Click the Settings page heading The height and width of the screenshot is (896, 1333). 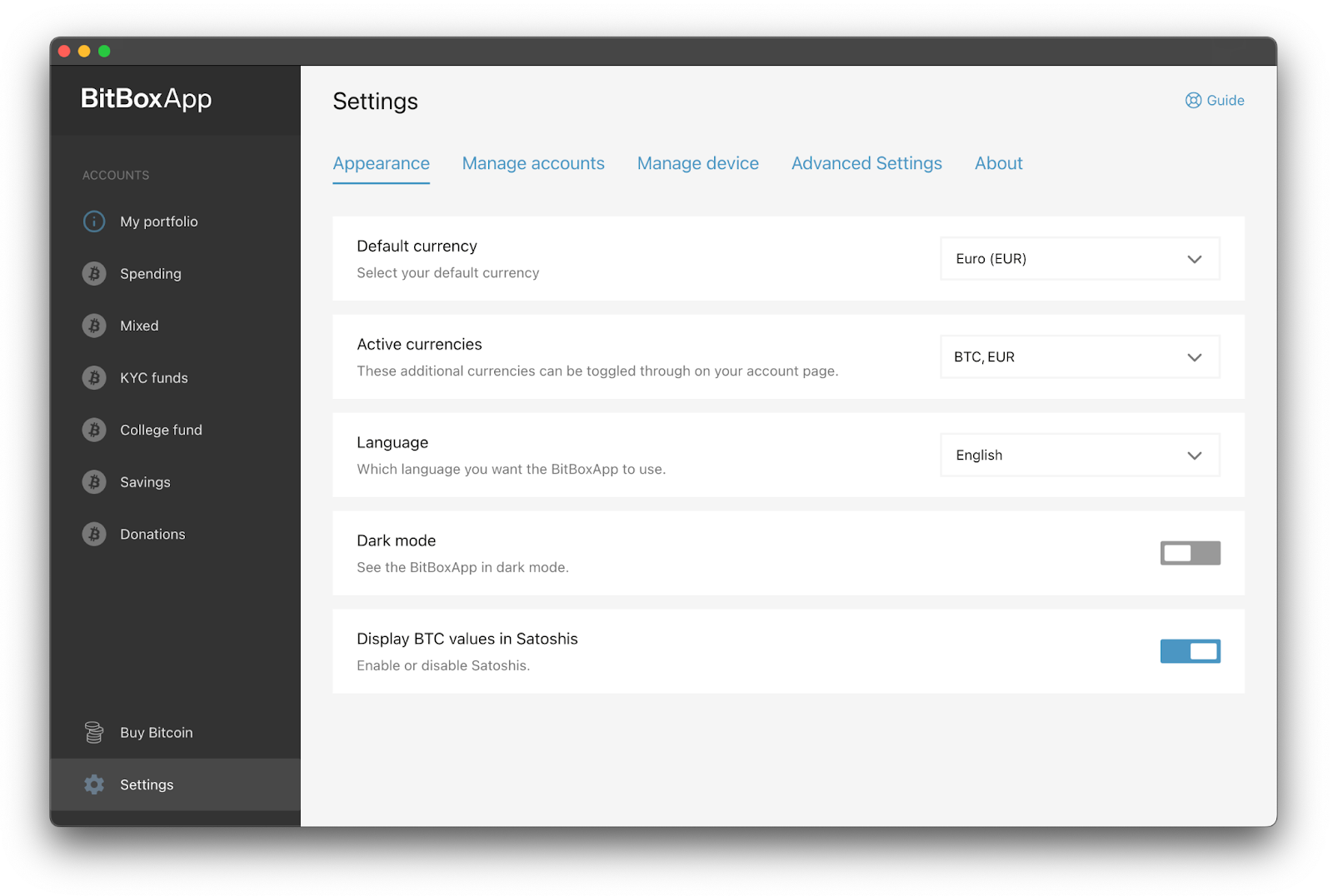click(x=376, y=102)
